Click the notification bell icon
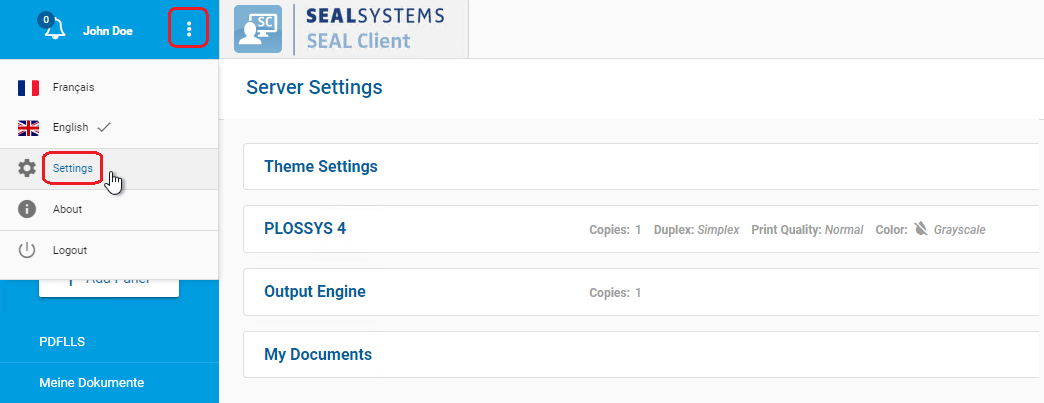Screen dimensions: 1044x403 [52, 29]
